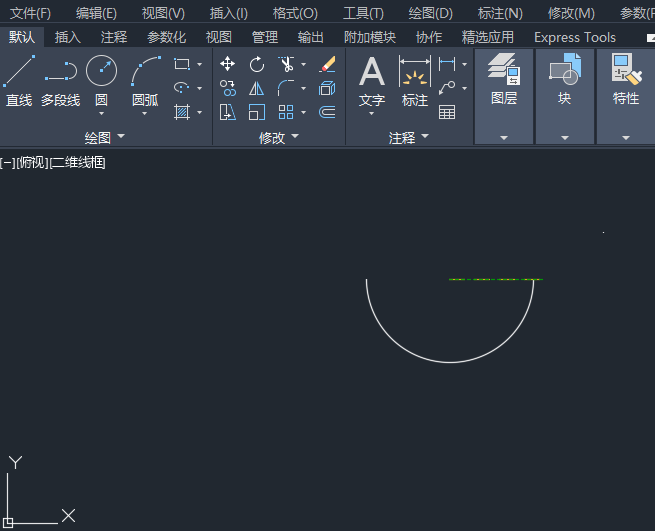Open the View (视图) menu
Image resolution: width=655 pixels, height=531 pixels.
(163, 13)
